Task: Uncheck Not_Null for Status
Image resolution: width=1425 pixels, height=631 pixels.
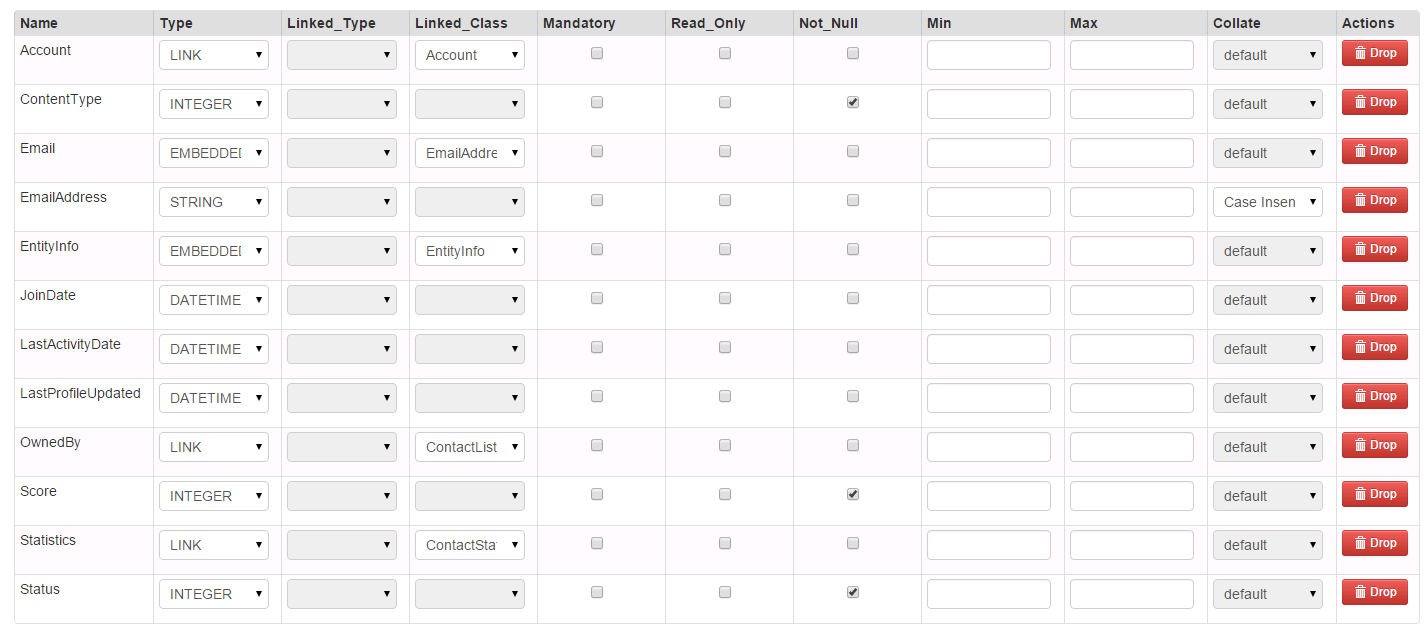Action: click(853, 592)
